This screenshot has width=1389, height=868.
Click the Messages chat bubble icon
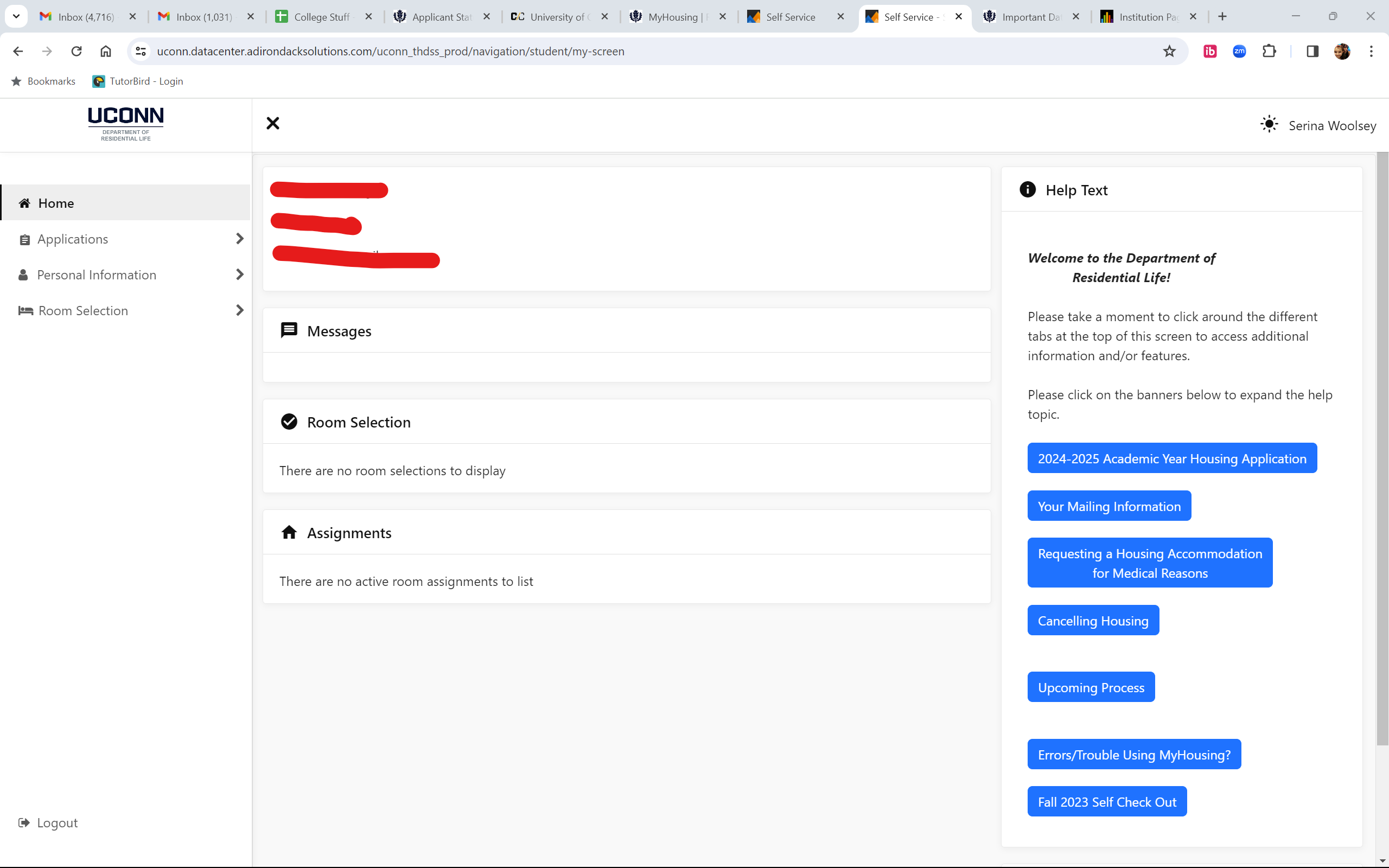(x=289, y=331)
